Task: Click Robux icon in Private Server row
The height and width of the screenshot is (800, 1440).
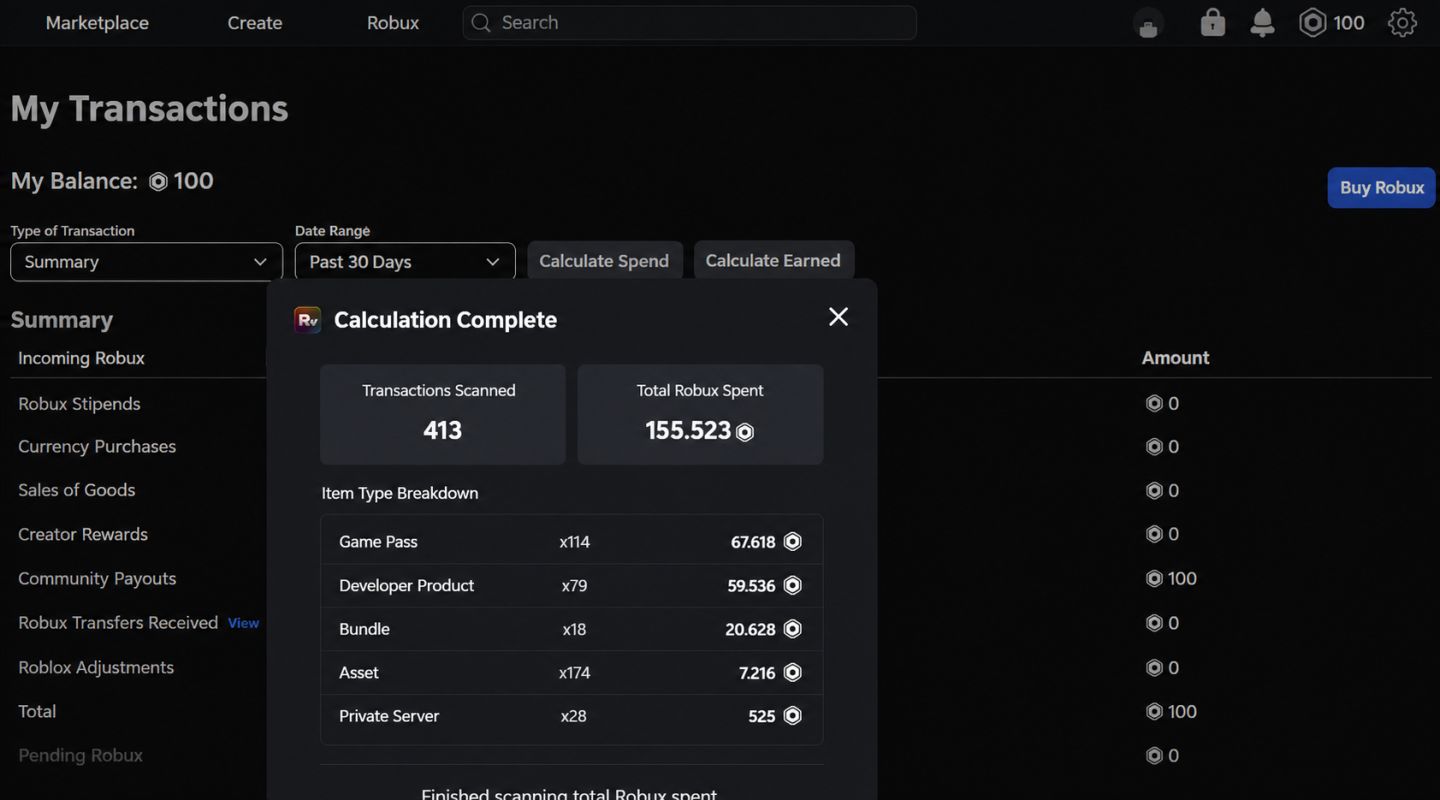Action: (793, 716)
